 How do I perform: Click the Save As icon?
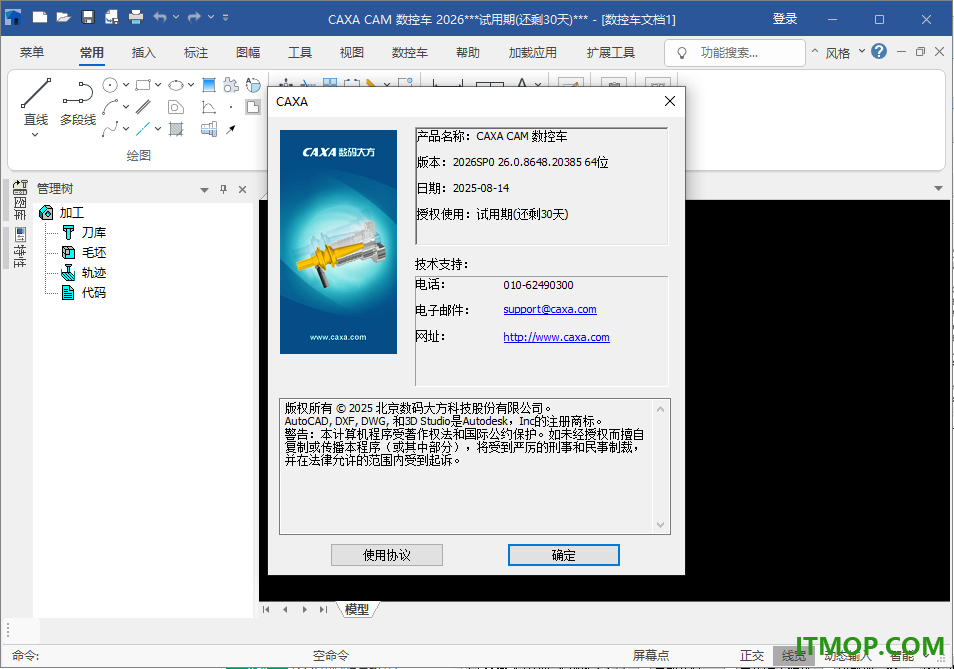pos(111,18)
